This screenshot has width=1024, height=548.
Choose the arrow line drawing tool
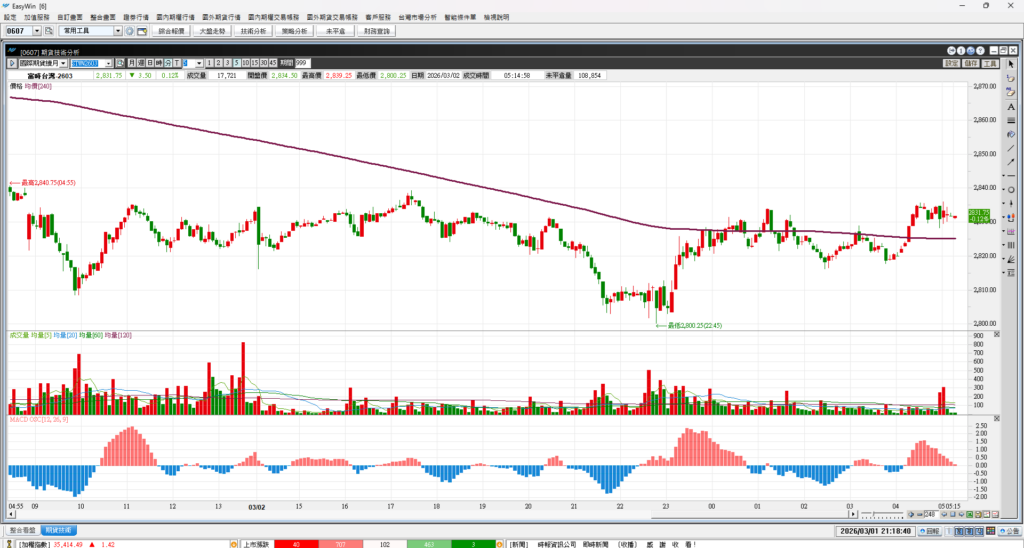point(1011,162)
